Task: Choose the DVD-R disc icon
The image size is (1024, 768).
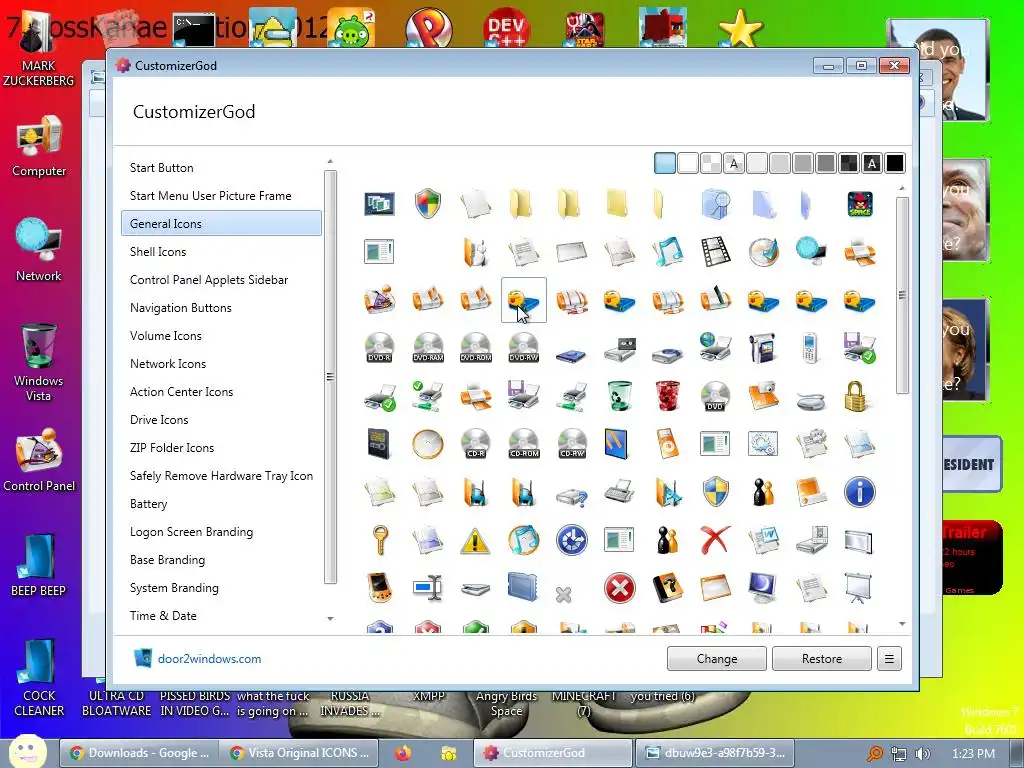Action: pyautogui.click(x=379, y=347)
